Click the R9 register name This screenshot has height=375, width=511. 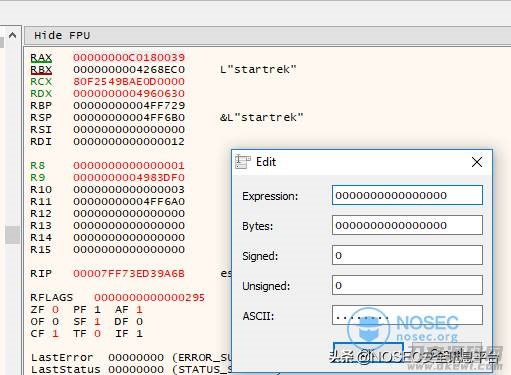click(37, 177)
